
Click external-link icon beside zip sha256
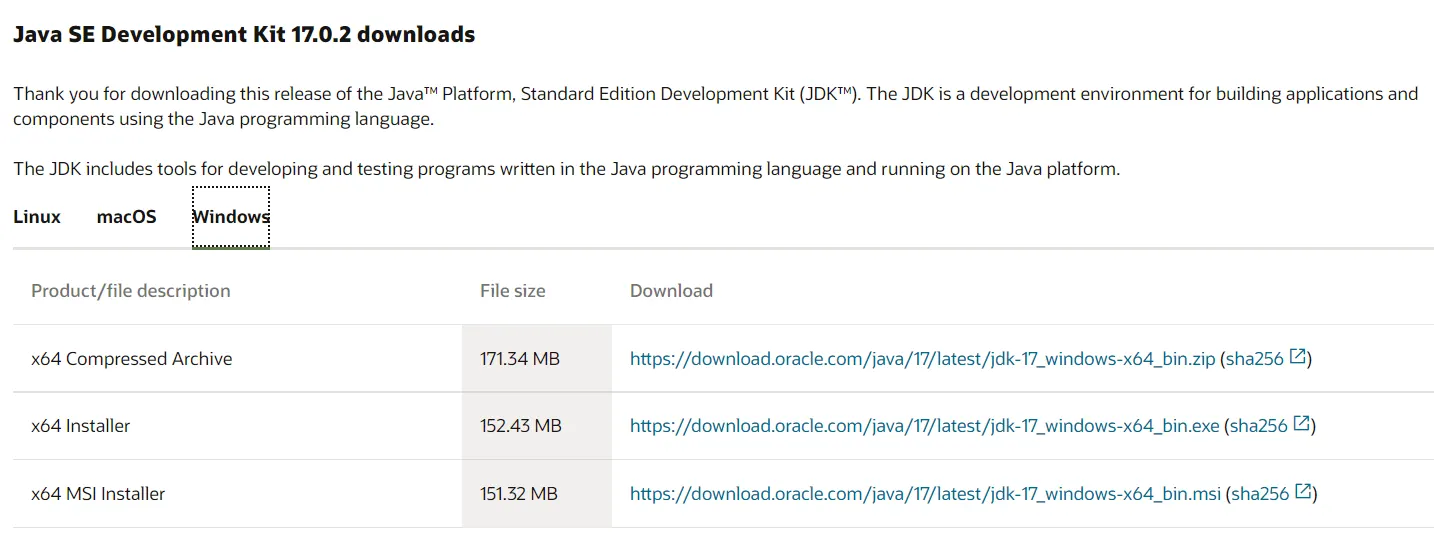(1298, 357)
